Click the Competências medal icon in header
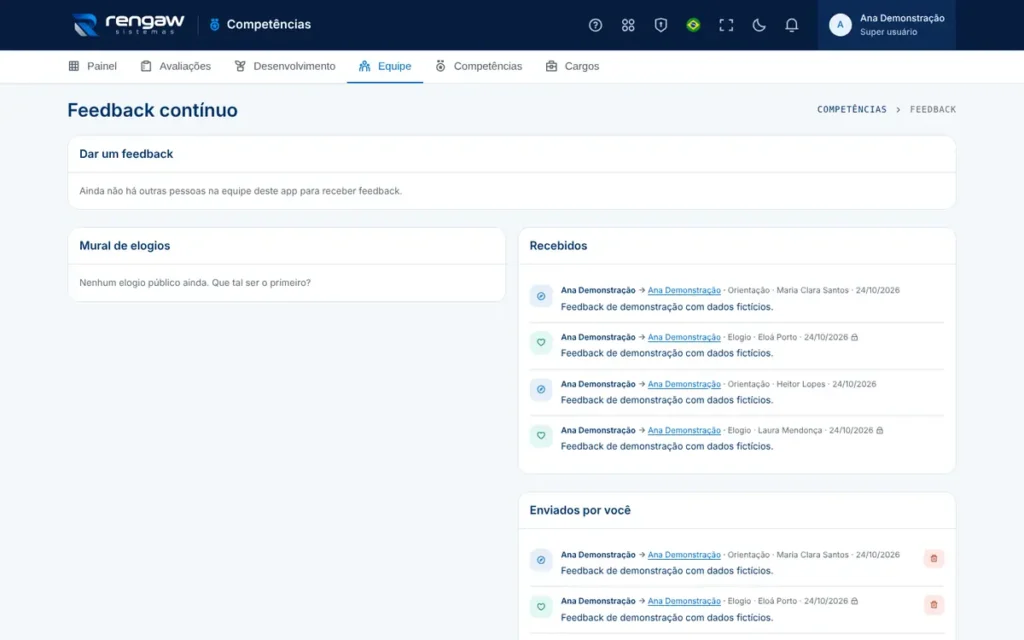The width and height of the screenshot is (1024, 640). (x=214, y=25)
